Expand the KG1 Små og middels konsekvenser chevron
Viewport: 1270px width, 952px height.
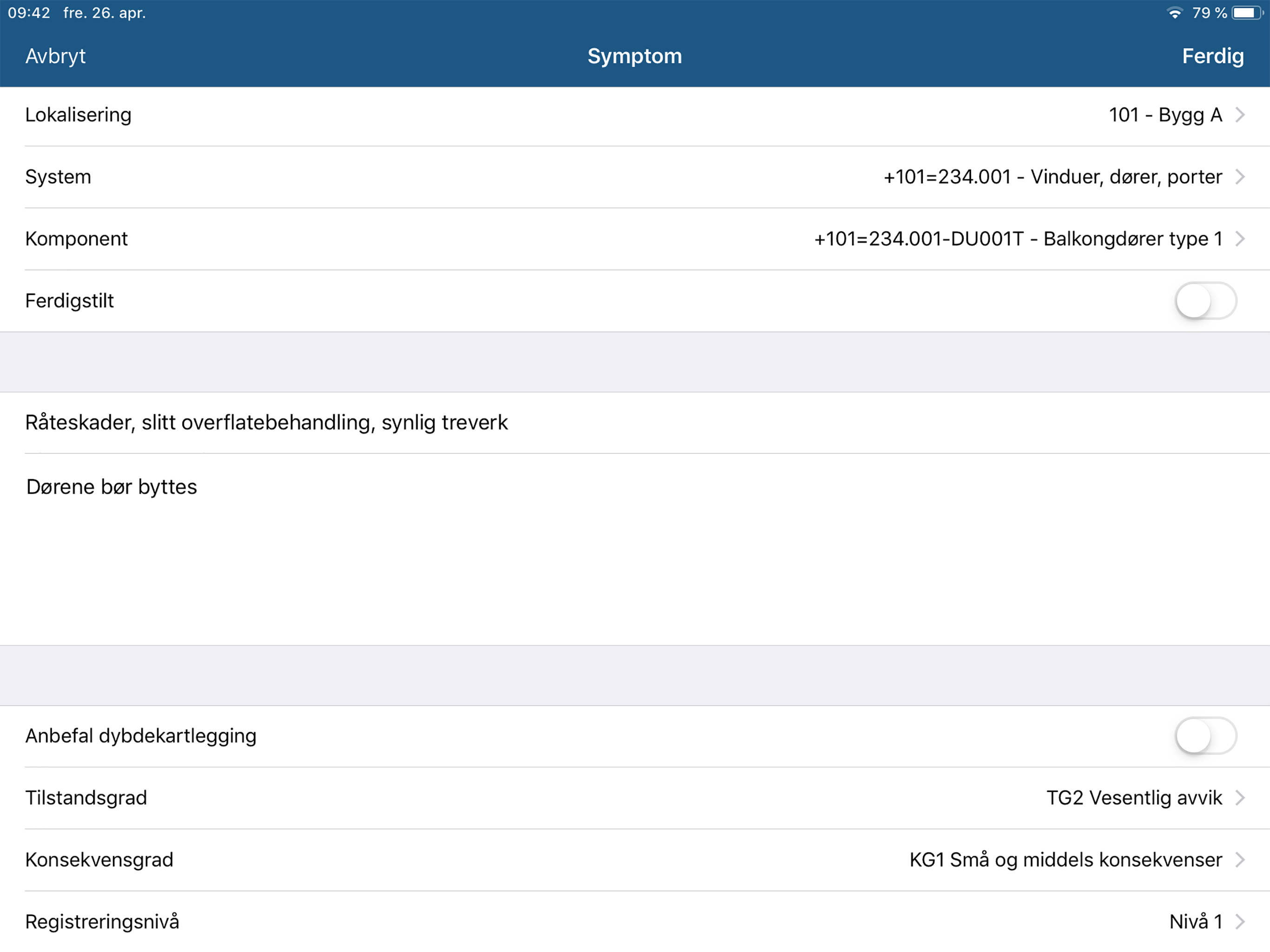pyautogui.click(x=1240, y=860)
